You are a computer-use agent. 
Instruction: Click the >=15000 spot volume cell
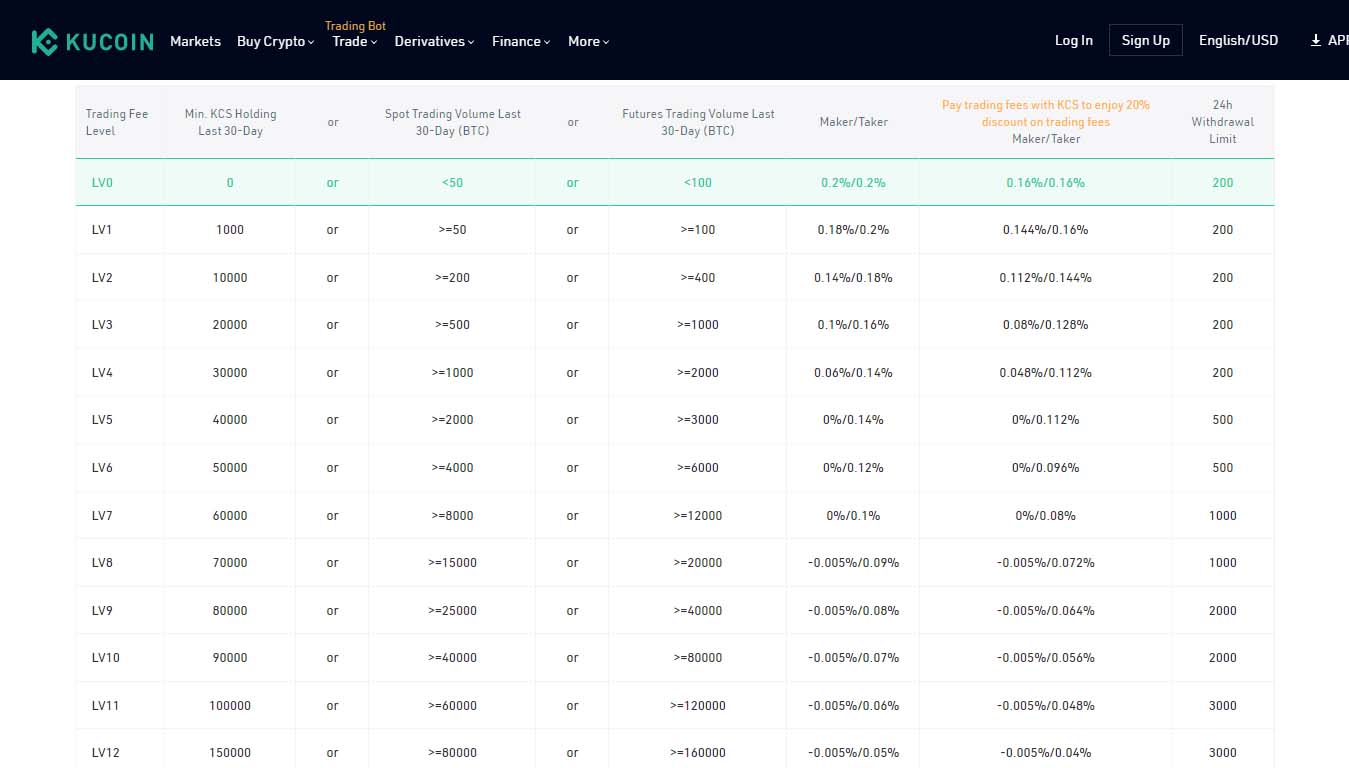click(452, 563)
